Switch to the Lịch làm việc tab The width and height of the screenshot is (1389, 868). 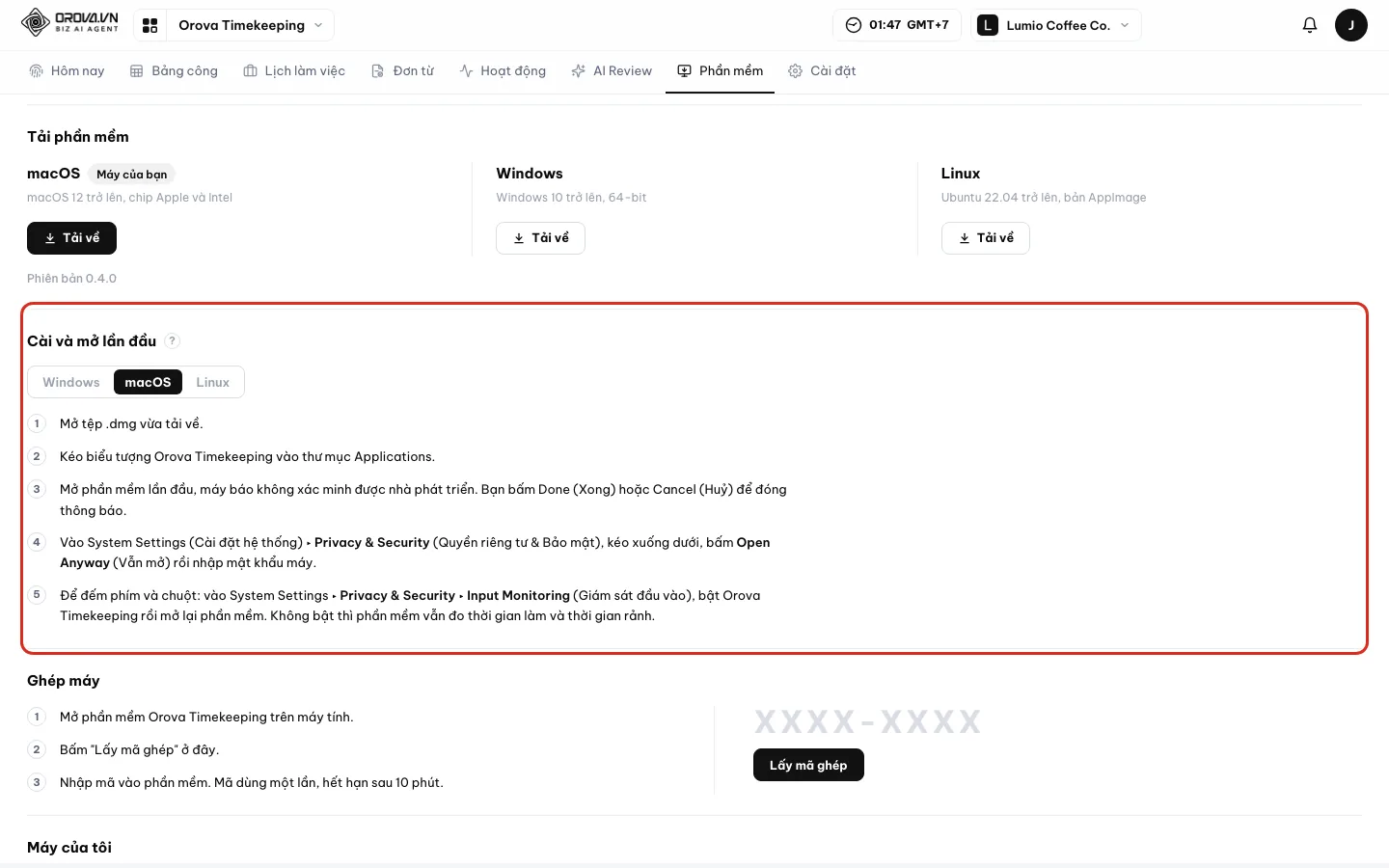(294, 70)
